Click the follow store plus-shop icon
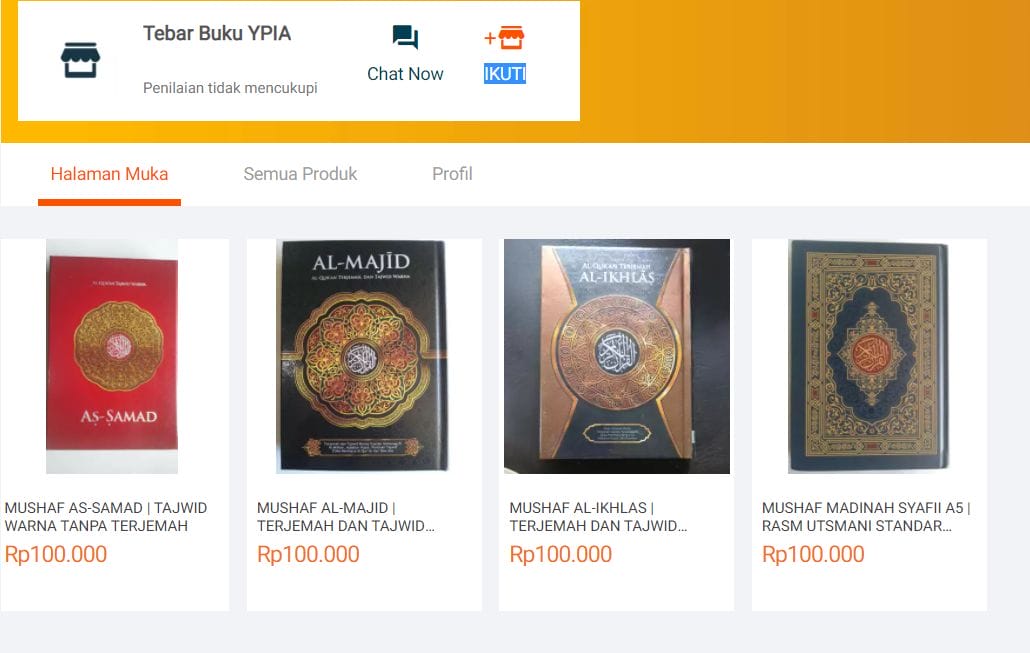Screen dimensions: 1030x653 (504, 38)
